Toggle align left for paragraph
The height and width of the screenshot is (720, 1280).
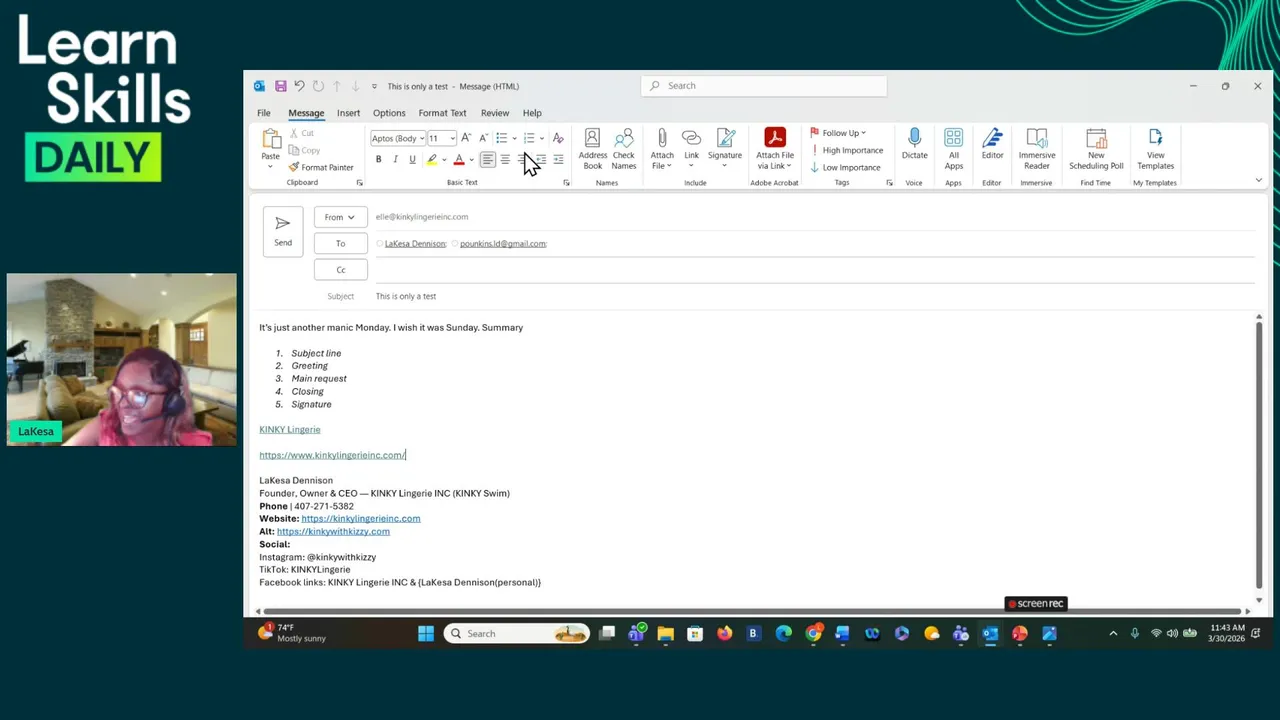[487, 160]
